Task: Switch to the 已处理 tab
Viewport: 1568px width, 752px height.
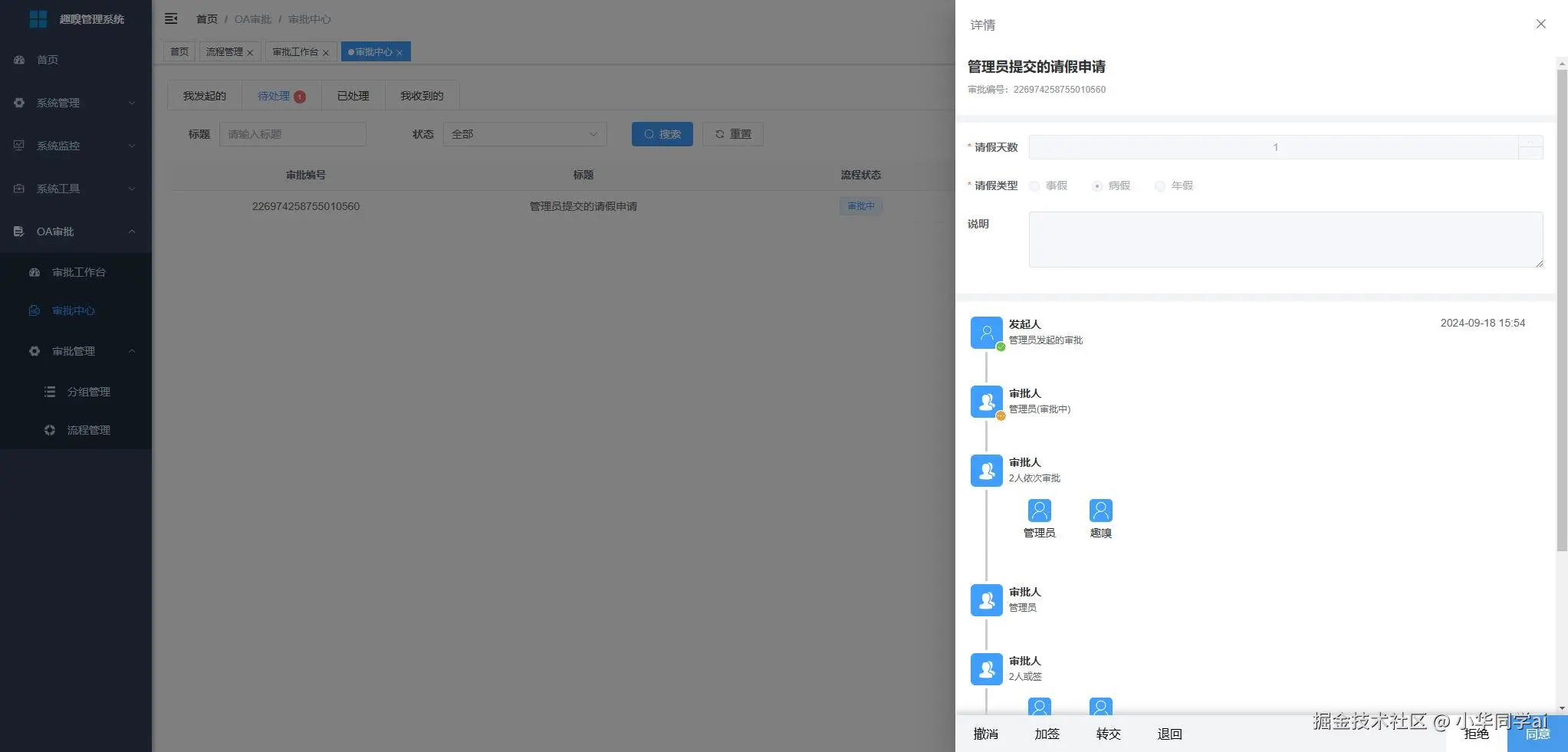Action: [x=353, y=96]
